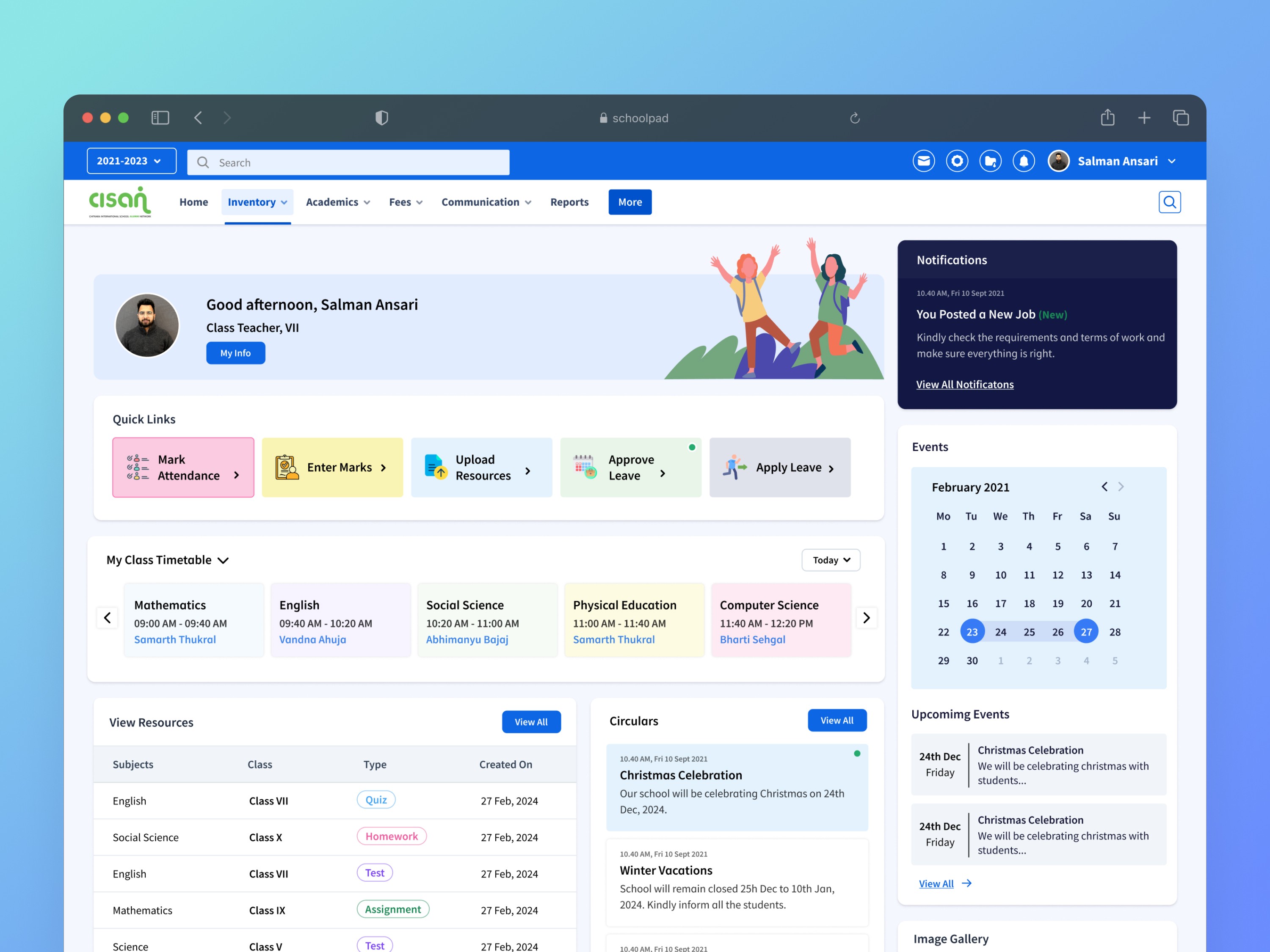
Task: Click the browser share icon
Action: (x=1107, y=118)
